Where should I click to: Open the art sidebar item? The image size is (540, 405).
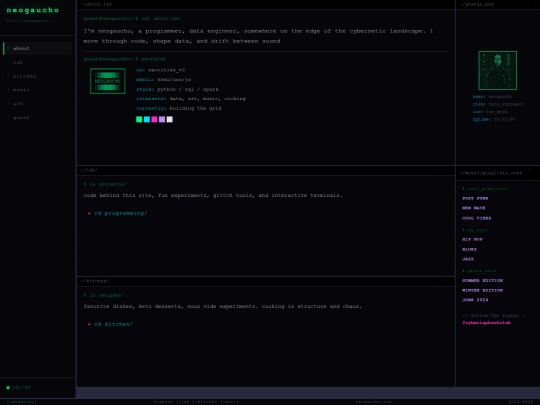pos(38,104)
